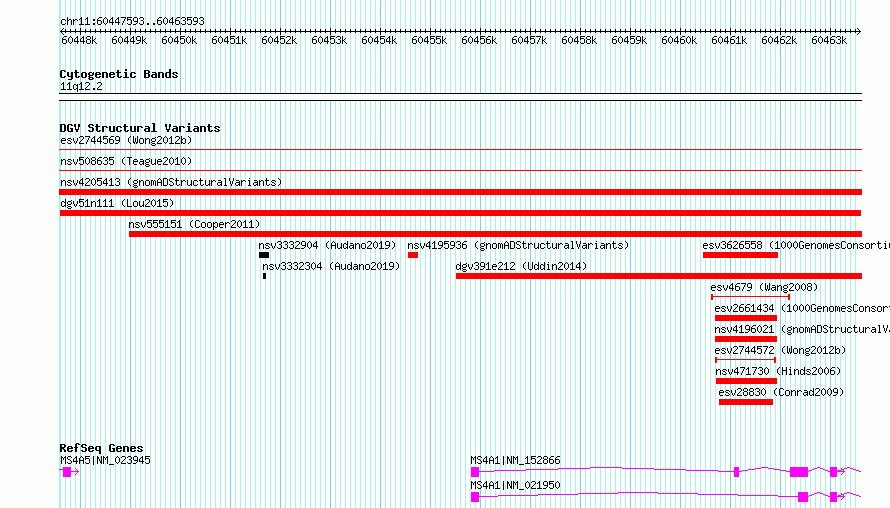
Task: Click the 11q12.2 band label
Action: [81, 86]
